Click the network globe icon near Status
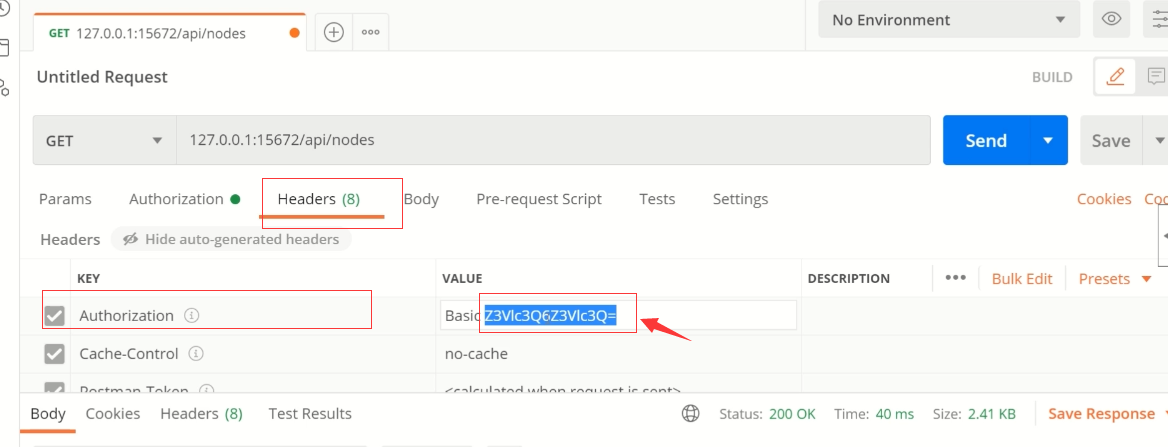This screenshot has width=1168, height=447. point(691,413)
